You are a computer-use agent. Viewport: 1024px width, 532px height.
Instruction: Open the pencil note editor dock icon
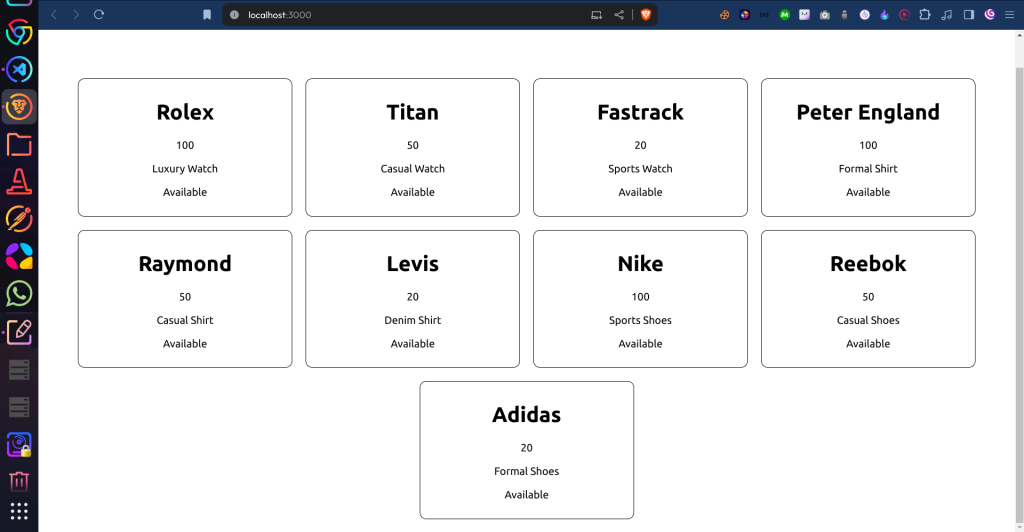pos(19,332)
